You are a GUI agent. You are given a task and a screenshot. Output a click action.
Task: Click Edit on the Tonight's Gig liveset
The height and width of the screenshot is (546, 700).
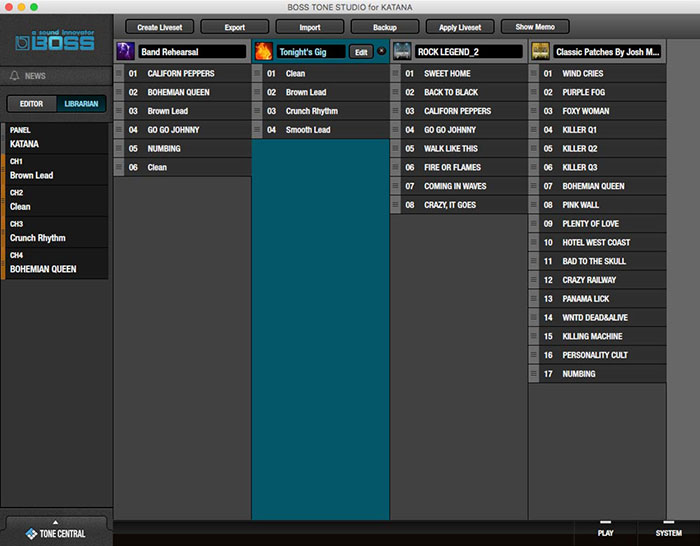point(361,52)
